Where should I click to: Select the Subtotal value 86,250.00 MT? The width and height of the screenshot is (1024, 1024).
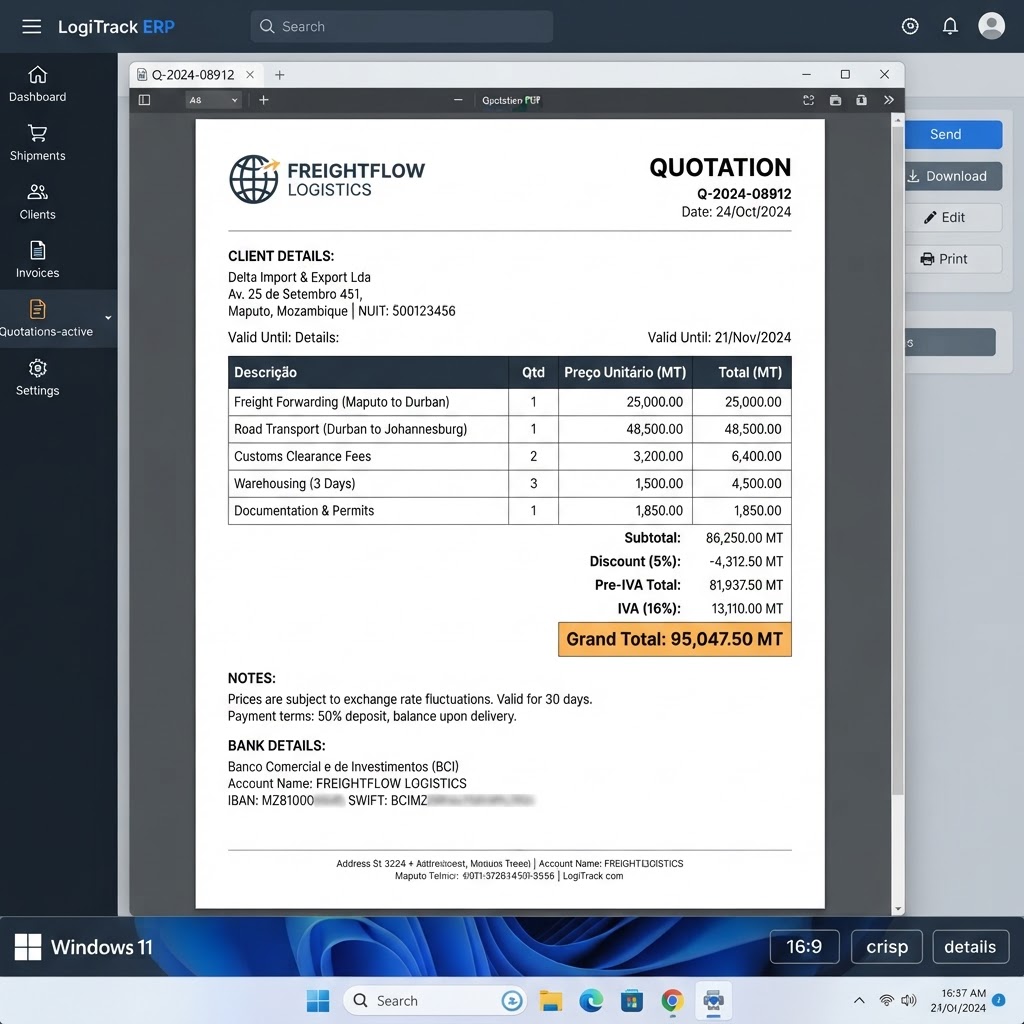tap(744, 538)
